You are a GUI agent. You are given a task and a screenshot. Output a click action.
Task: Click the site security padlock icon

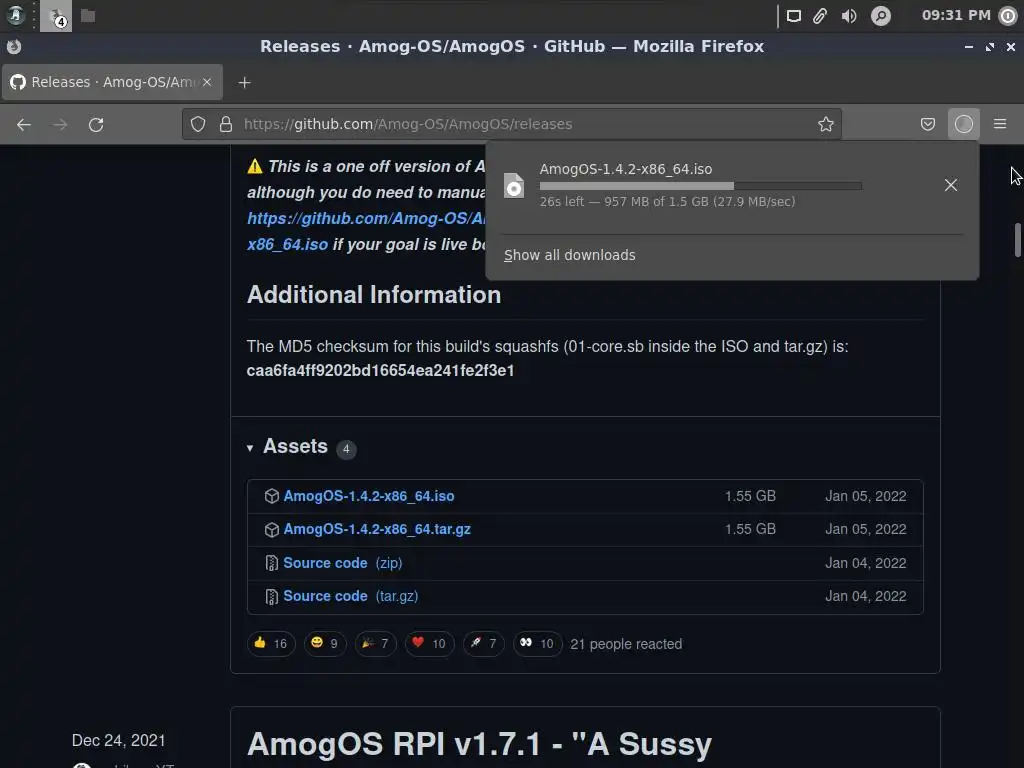(226, 124)
